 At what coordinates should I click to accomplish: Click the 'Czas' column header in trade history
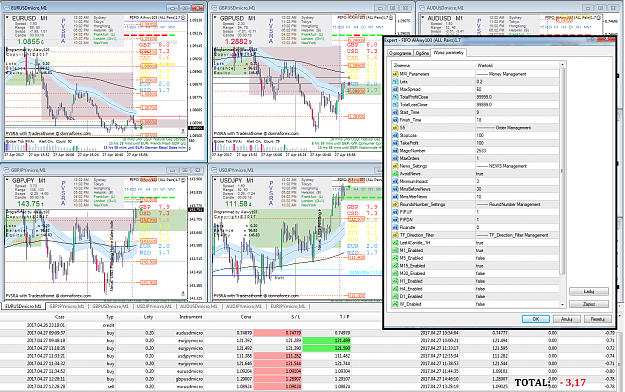pyautogui.click(x=60, y=317)
